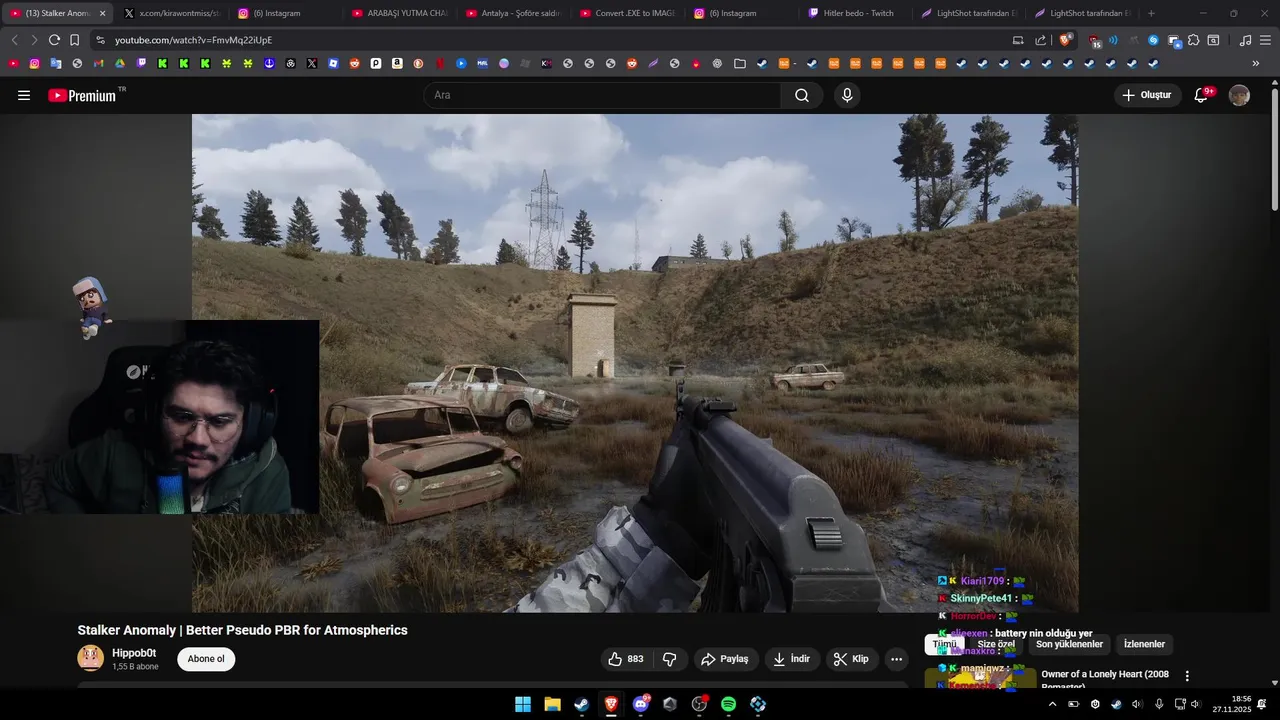Select the Son yüklenenler filter chip
This screenshot has height=720, width=1280.
[1069, 644]
